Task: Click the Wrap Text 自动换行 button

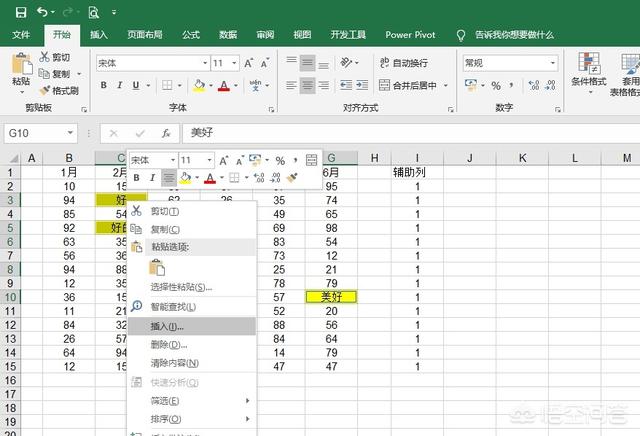Action: tap(404, 63)
